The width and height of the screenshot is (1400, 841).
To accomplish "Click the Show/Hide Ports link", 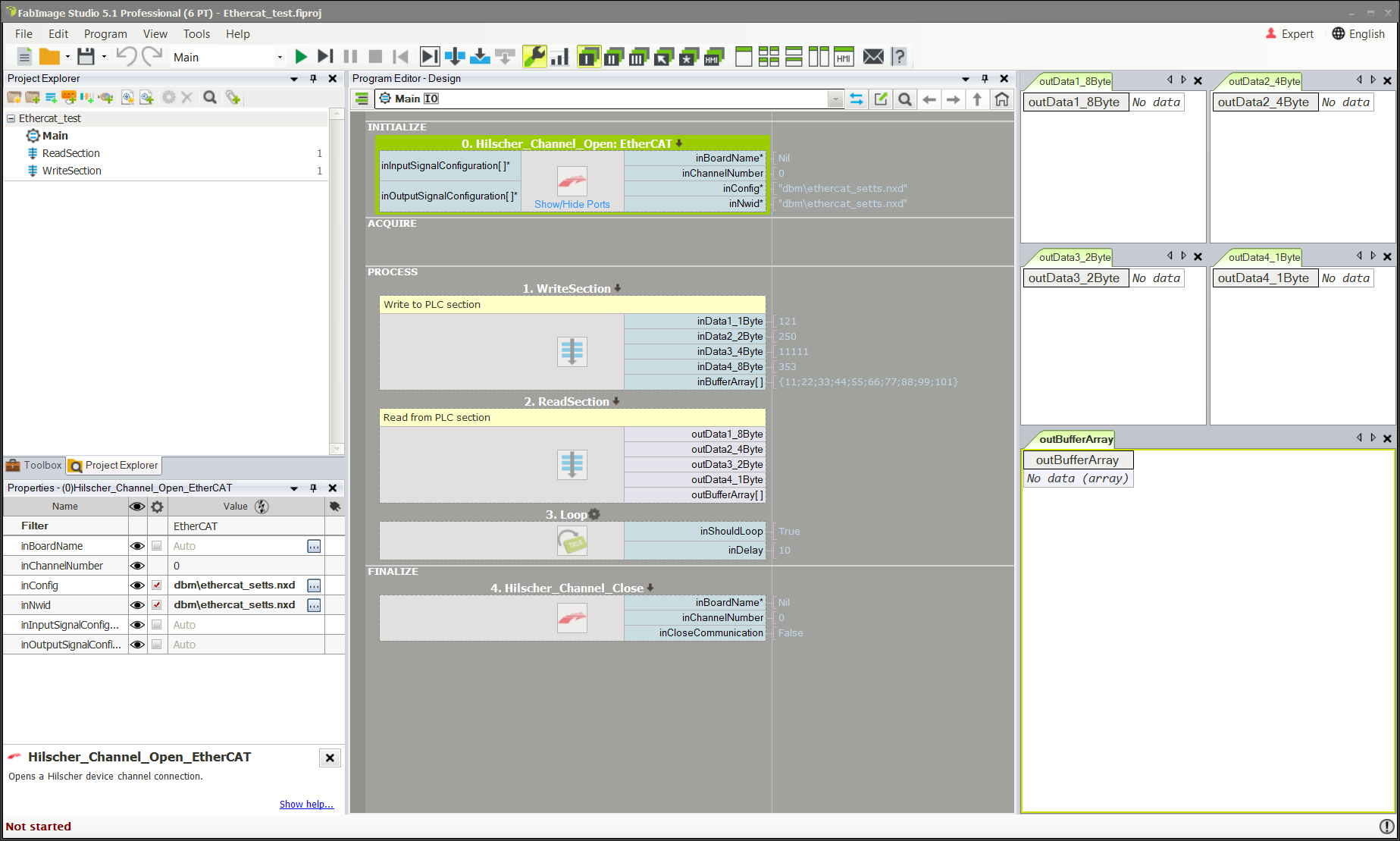I will (572, 205).
